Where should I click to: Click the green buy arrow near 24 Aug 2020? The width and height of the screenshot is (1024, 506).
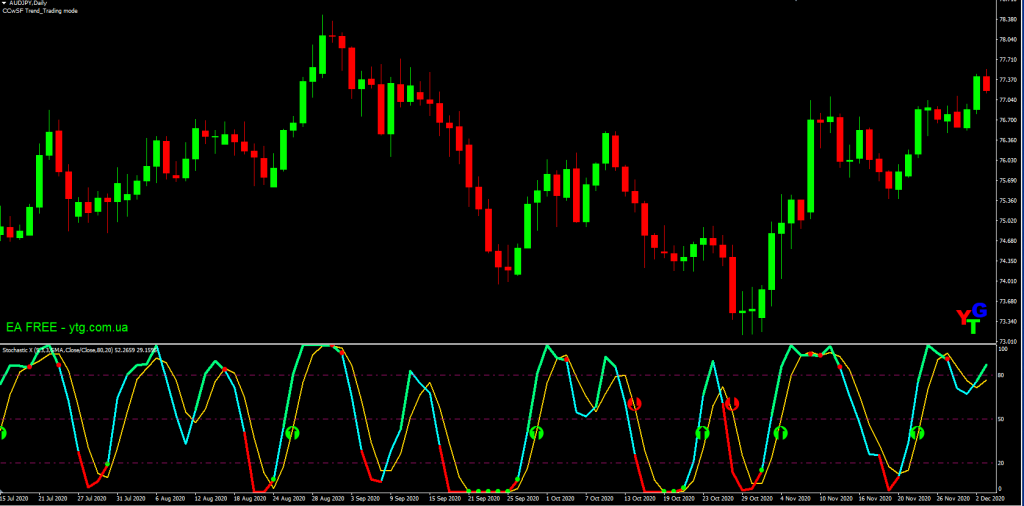coord(293,433)
